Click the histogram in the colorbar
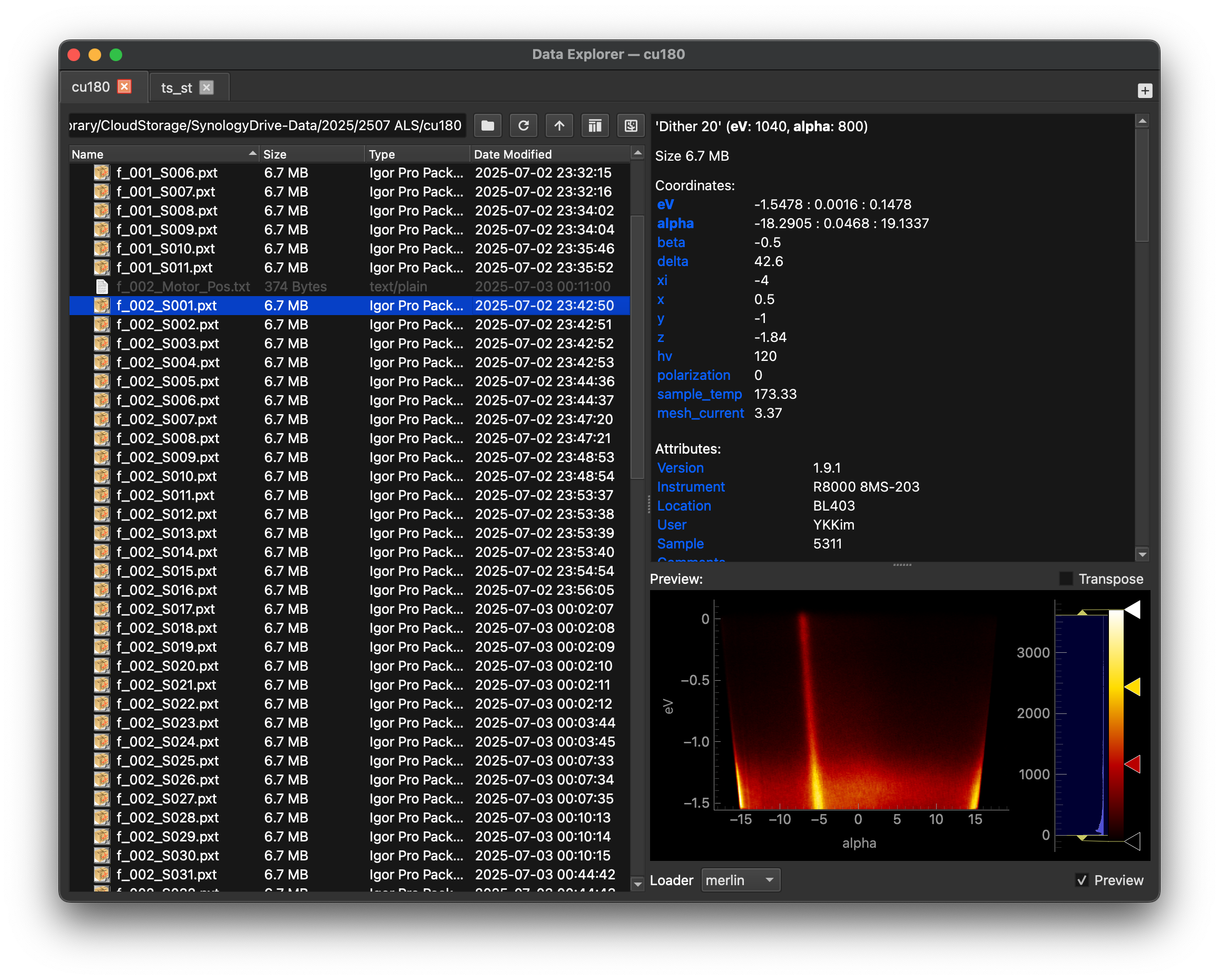The image size is (1219, 980). pos(1081,725)
